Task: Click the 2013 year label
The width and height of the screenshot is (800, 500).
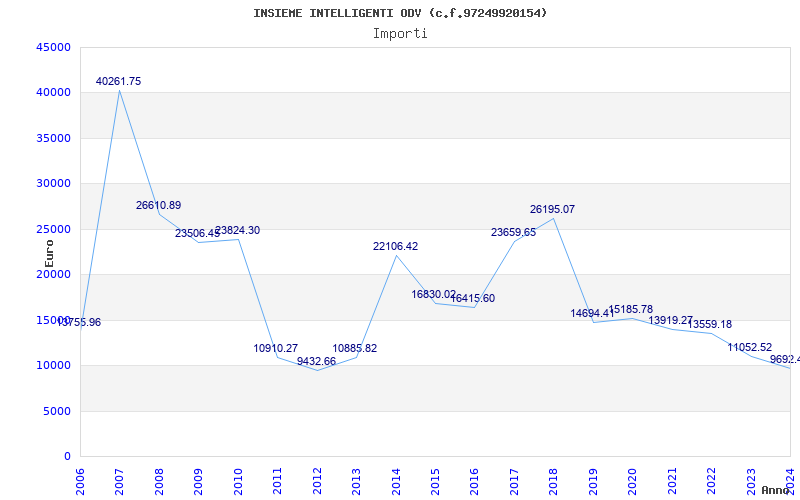Action: 356,481
